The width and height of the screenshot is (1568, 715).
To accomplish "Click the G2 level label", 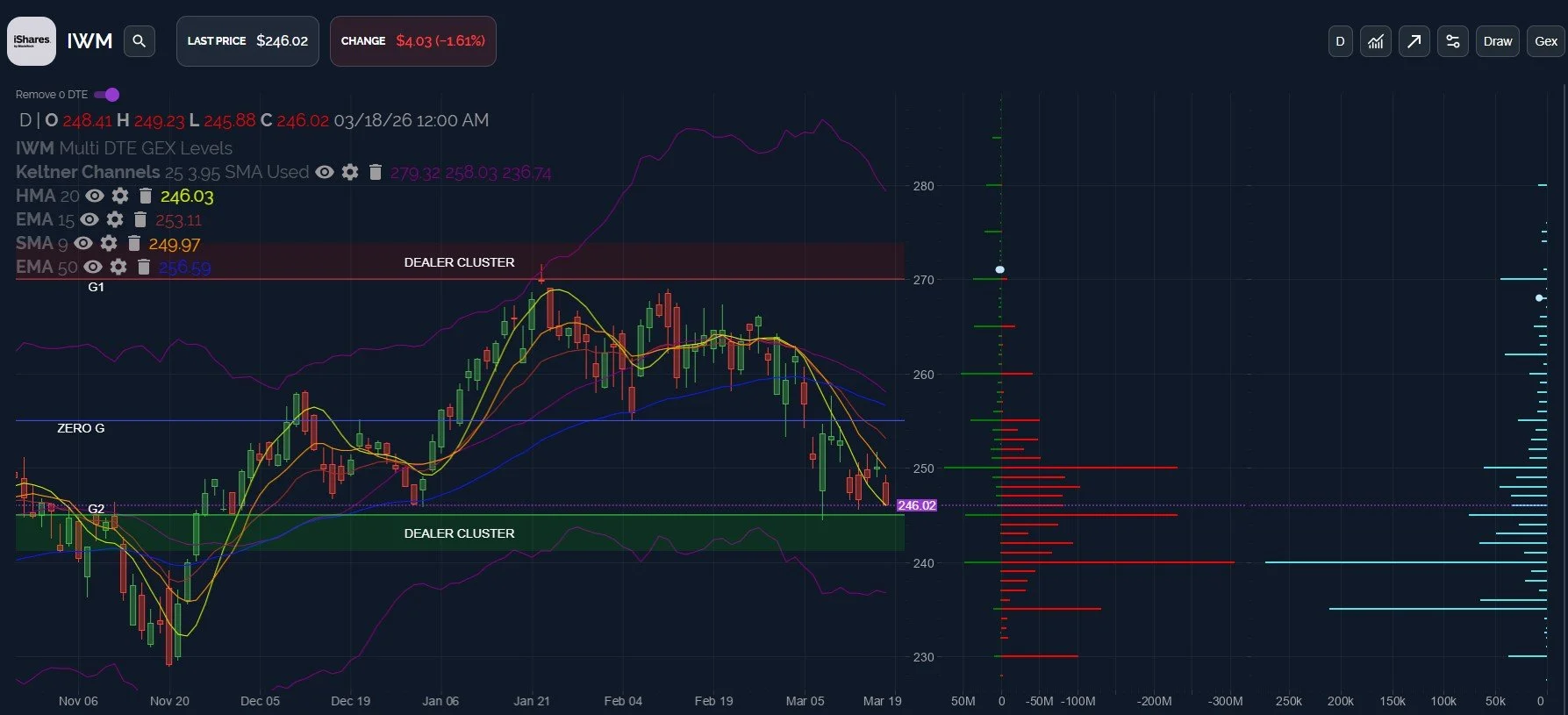I will pyautogui.click(x=97, y=509).
